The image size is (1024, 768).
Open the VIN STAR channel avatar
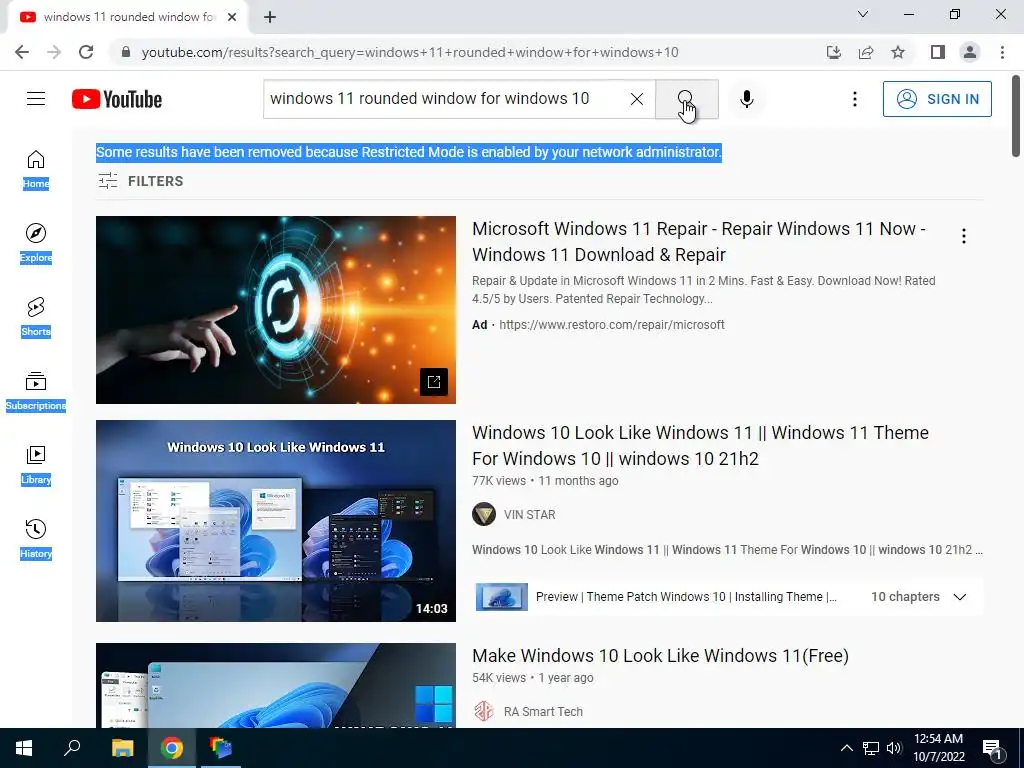click(x=484, y=515)
